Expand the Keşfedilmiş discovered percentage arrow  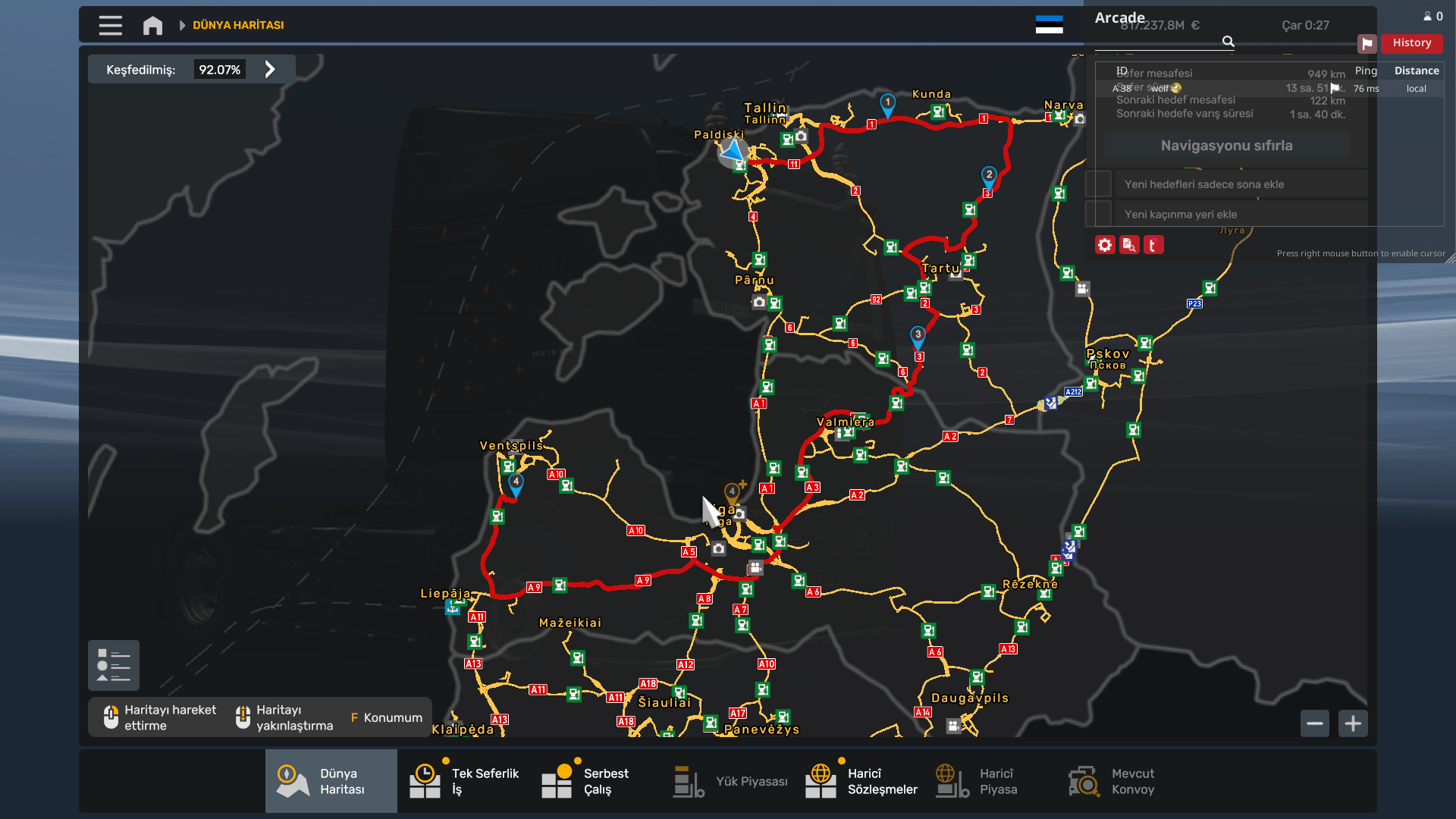pyautogui.click(x=270, y=70)
